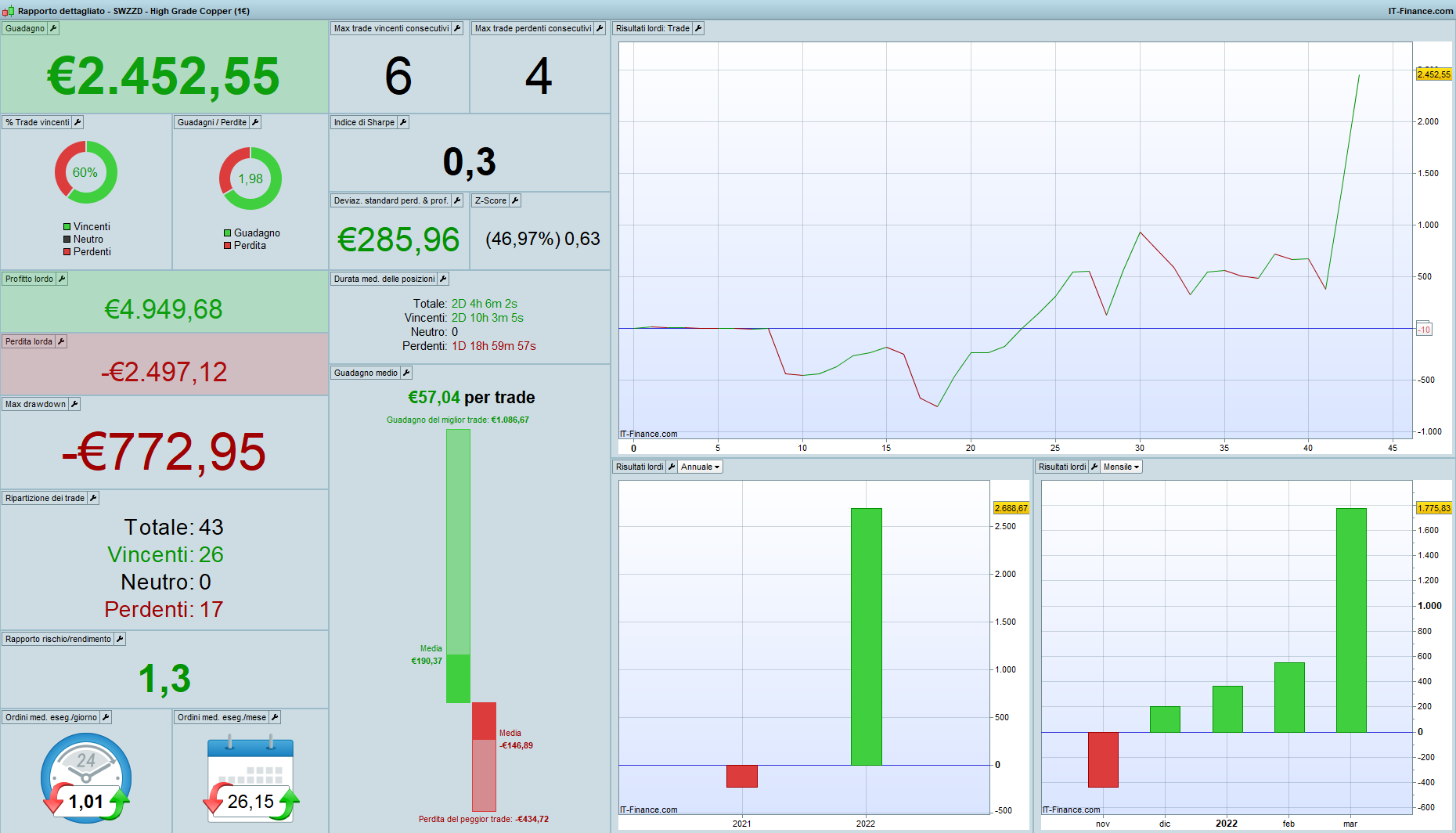This screenshot has height=833, width=1456.
Task: Click the candlestick app icon in title bar
Action: pyautogui.click(x=8, y=11)
